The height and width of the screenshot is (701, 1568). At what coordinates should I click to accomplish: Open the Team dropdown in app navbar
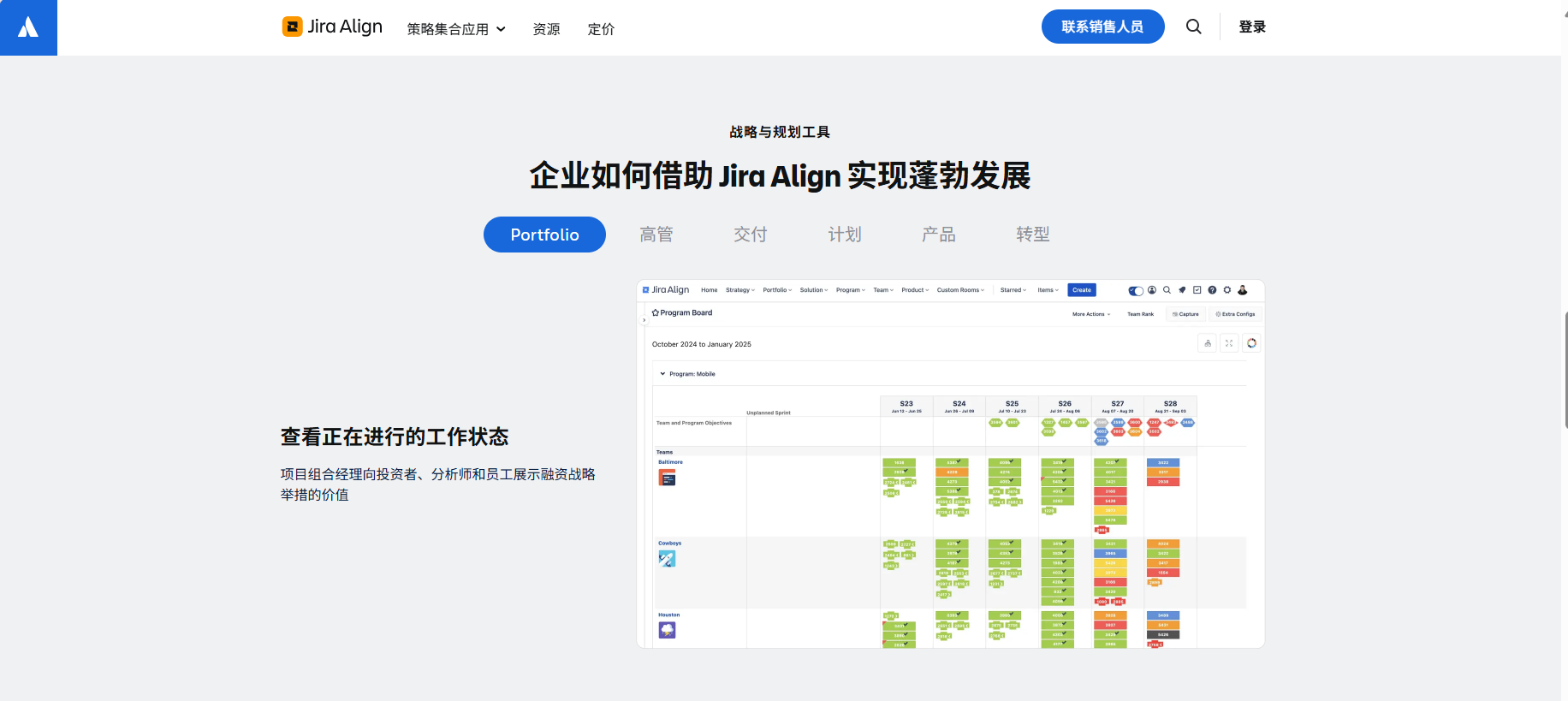(883, 290)
